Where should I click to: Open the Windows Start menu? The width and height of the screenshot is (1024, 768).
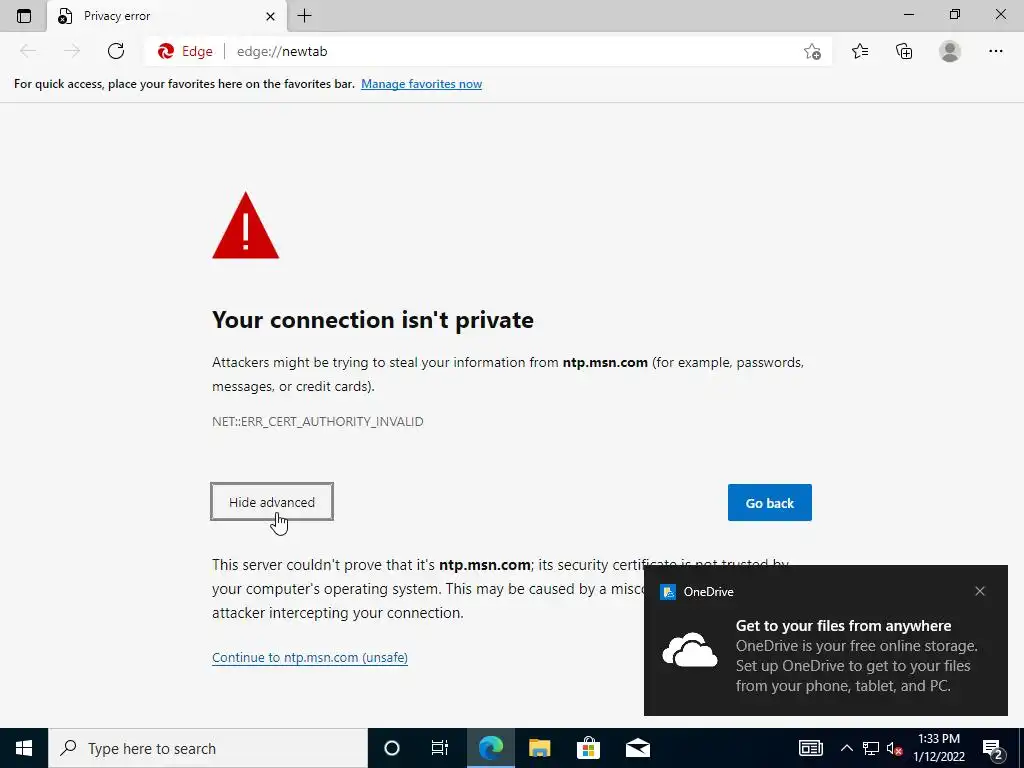click(x=24, y=748)
